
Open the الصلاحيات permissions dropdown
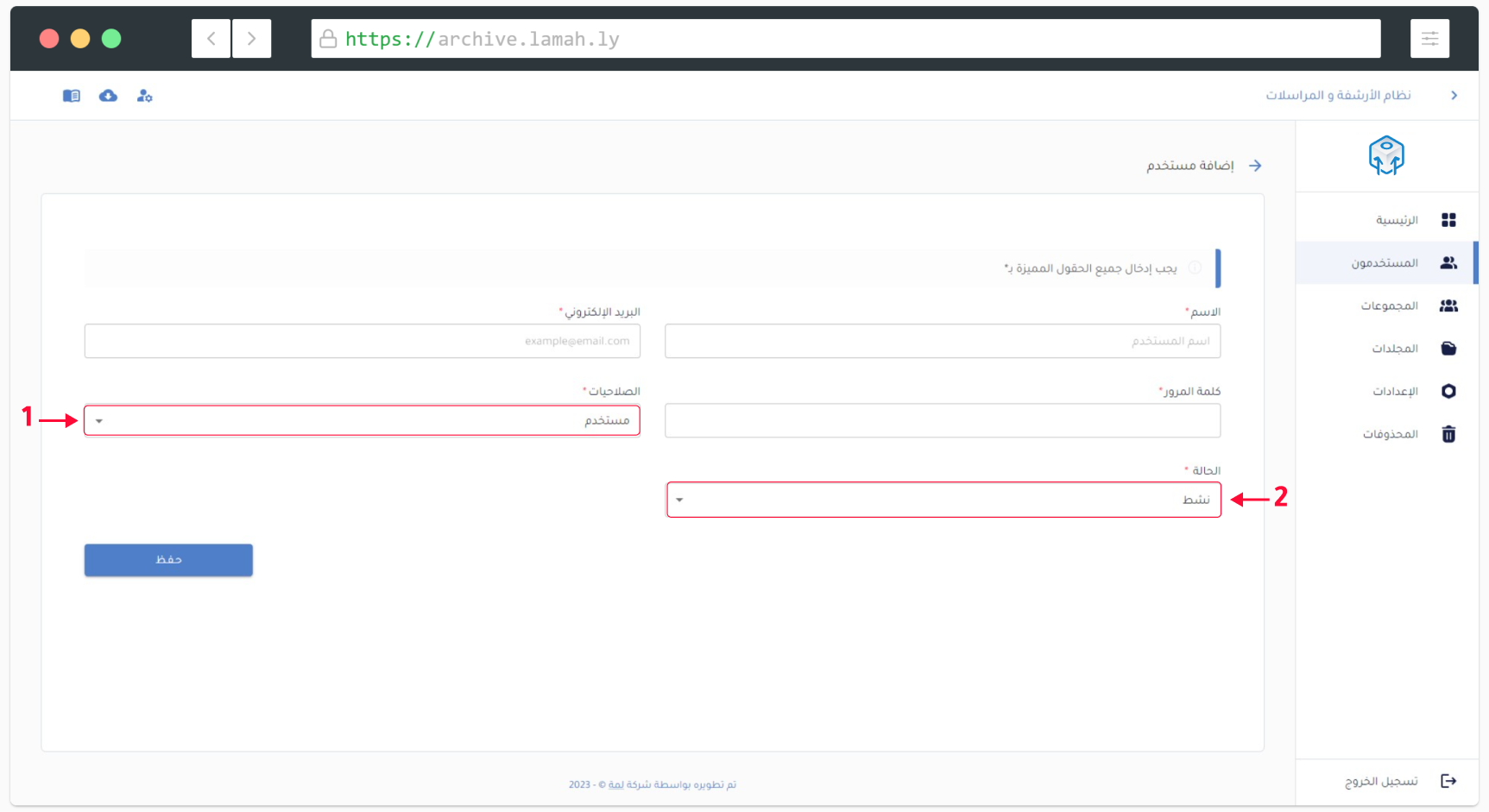click(362, 421)
